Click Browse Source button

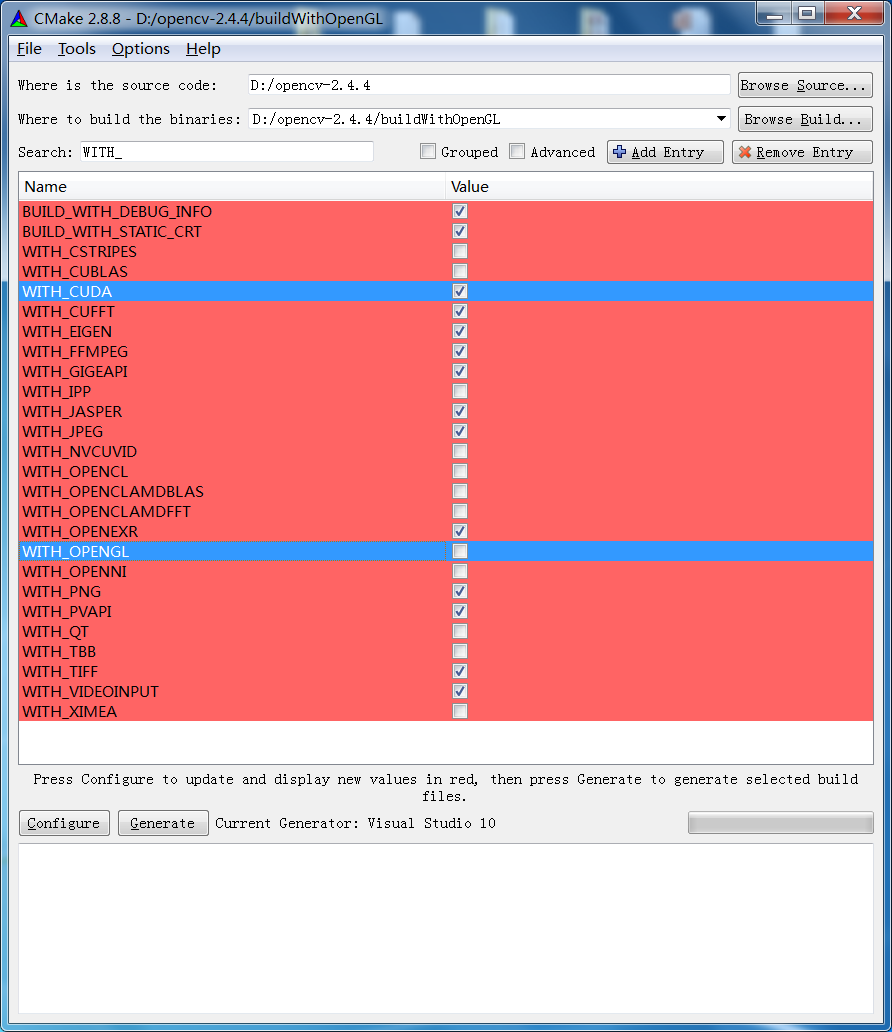(x=805, y=85)
